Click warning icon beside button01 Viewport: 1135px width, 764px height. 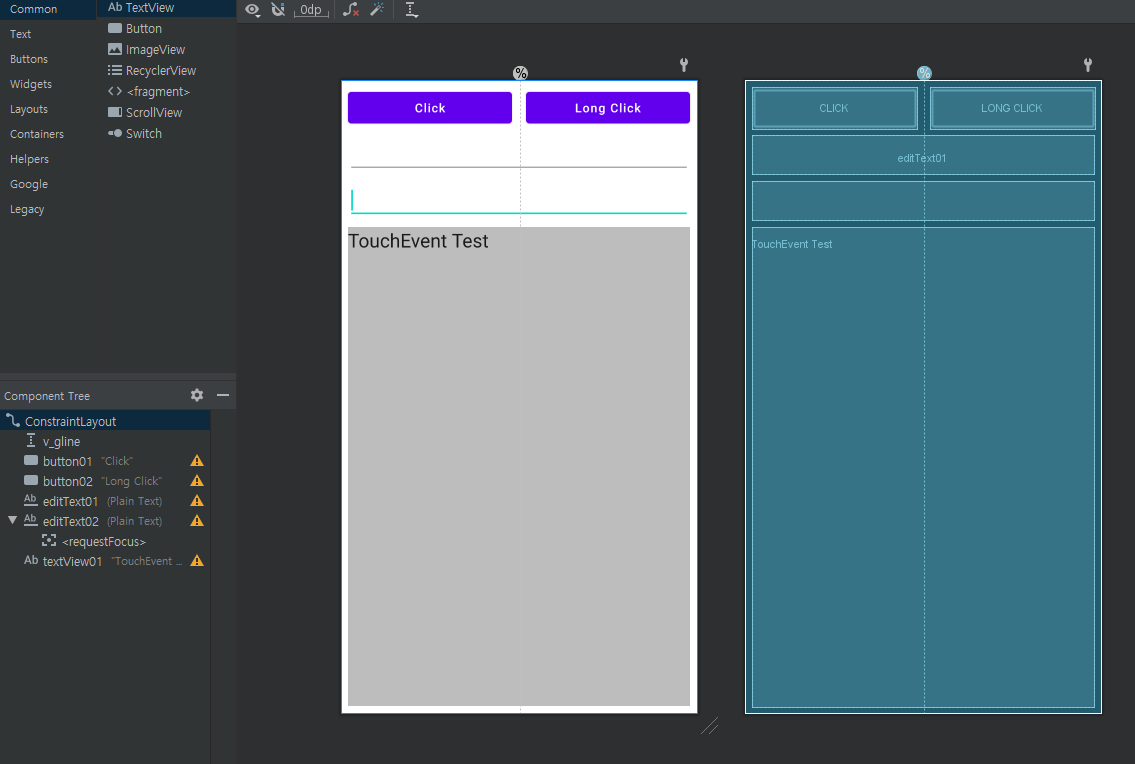click(x=197, y=461)
